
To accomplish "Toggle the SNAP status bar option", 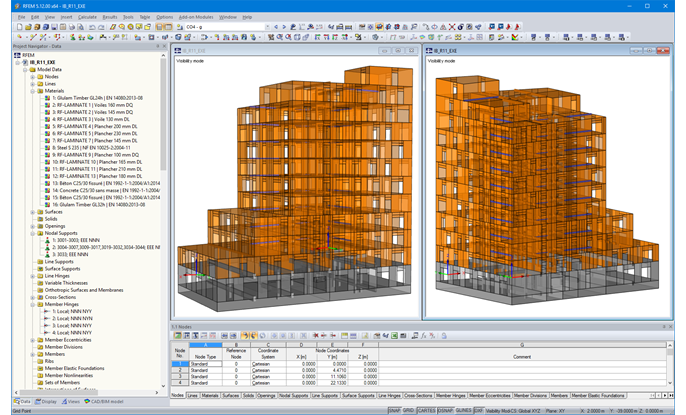I will 394,411.
